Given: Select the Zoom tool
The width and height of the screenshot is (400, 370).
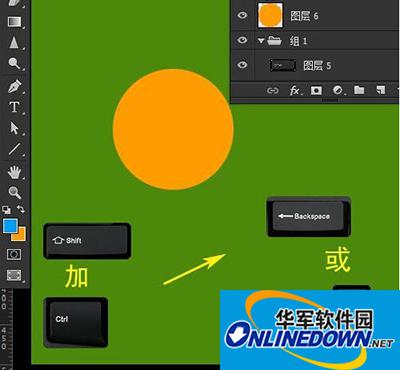Looking at the screenshot, I should point(14,192).
